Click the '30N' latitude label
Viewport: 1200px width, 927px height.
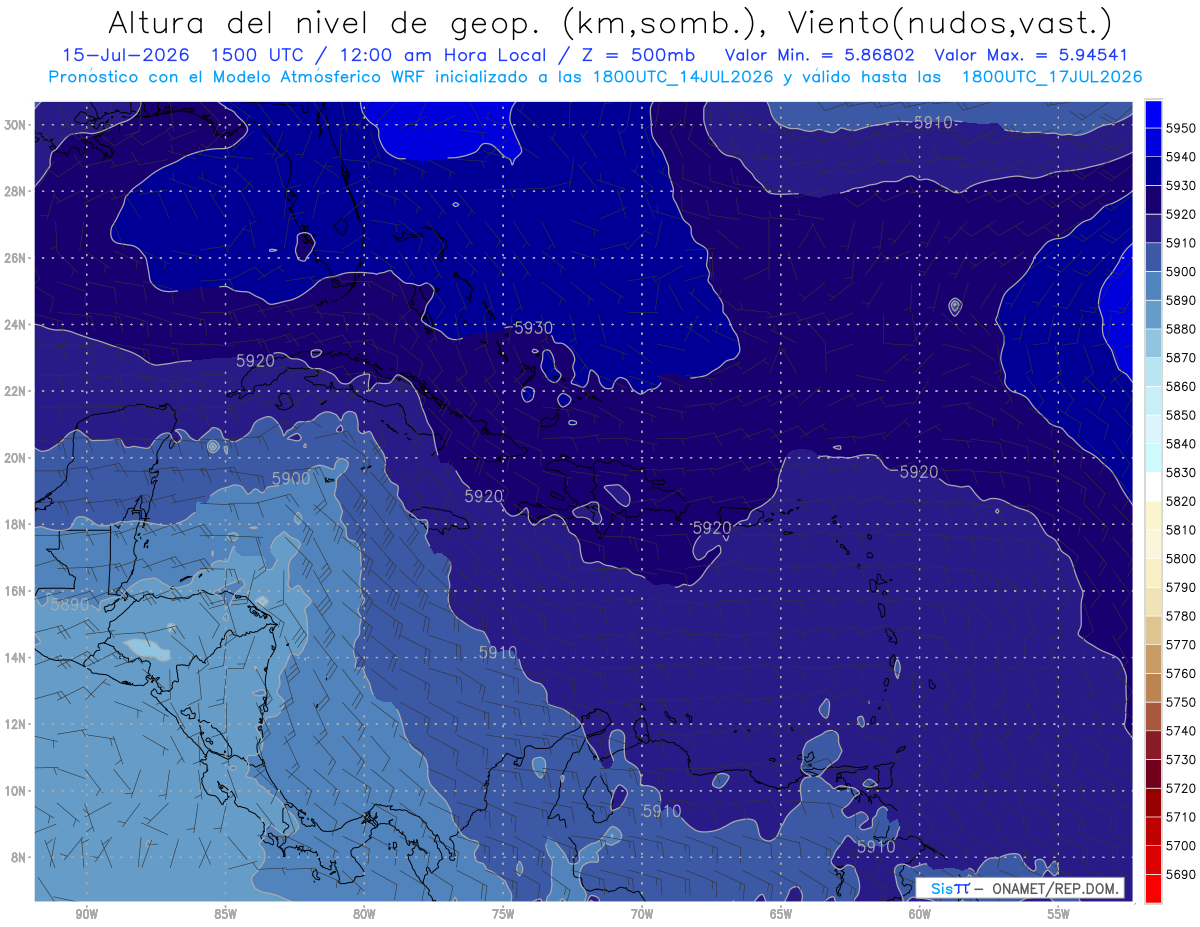click(x=15, y=125)
